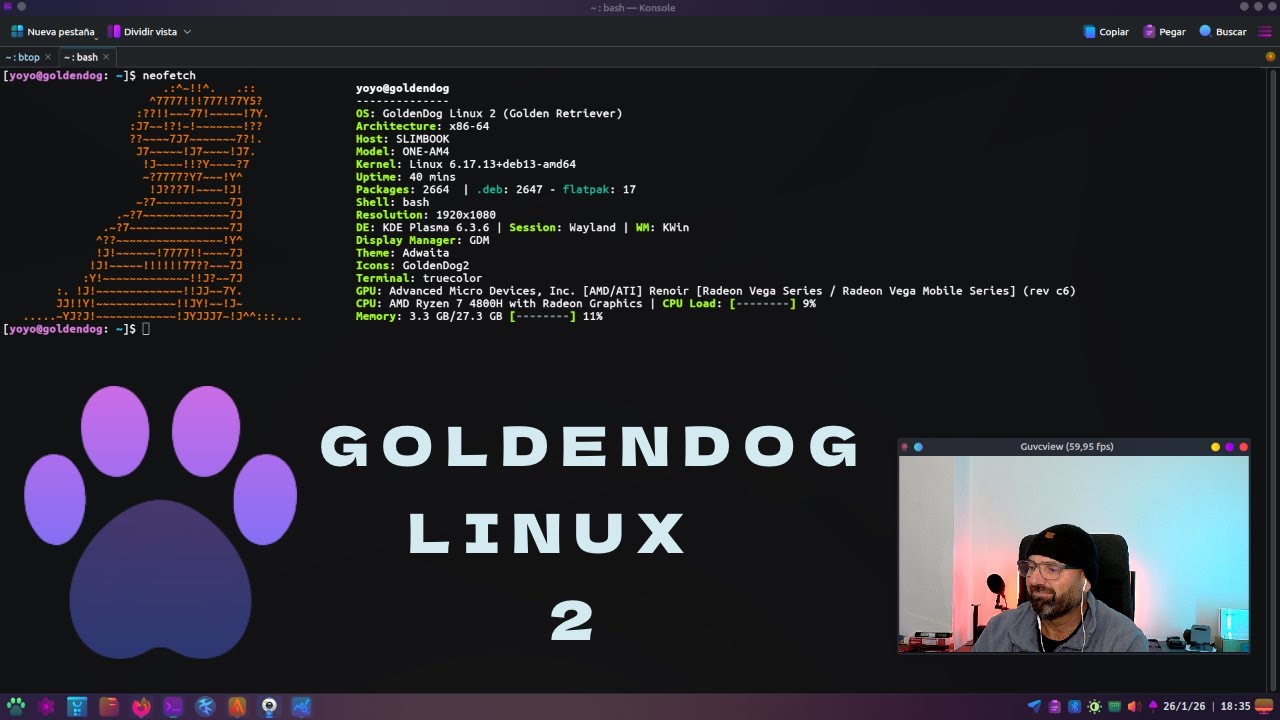Image resolution: width=1280 pixels, height=720 pixels.
Task: Click the Dividir vista split view button
Action: tap(142, 32)
